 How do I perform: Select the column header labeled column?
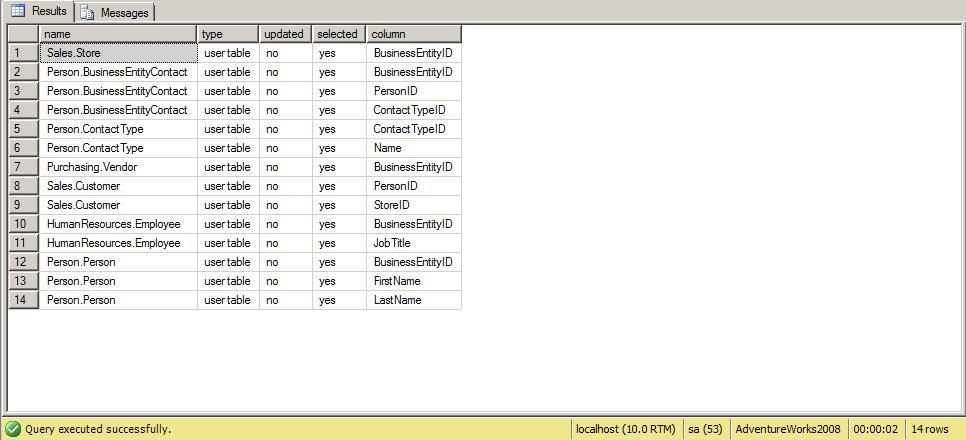point(413,34)
